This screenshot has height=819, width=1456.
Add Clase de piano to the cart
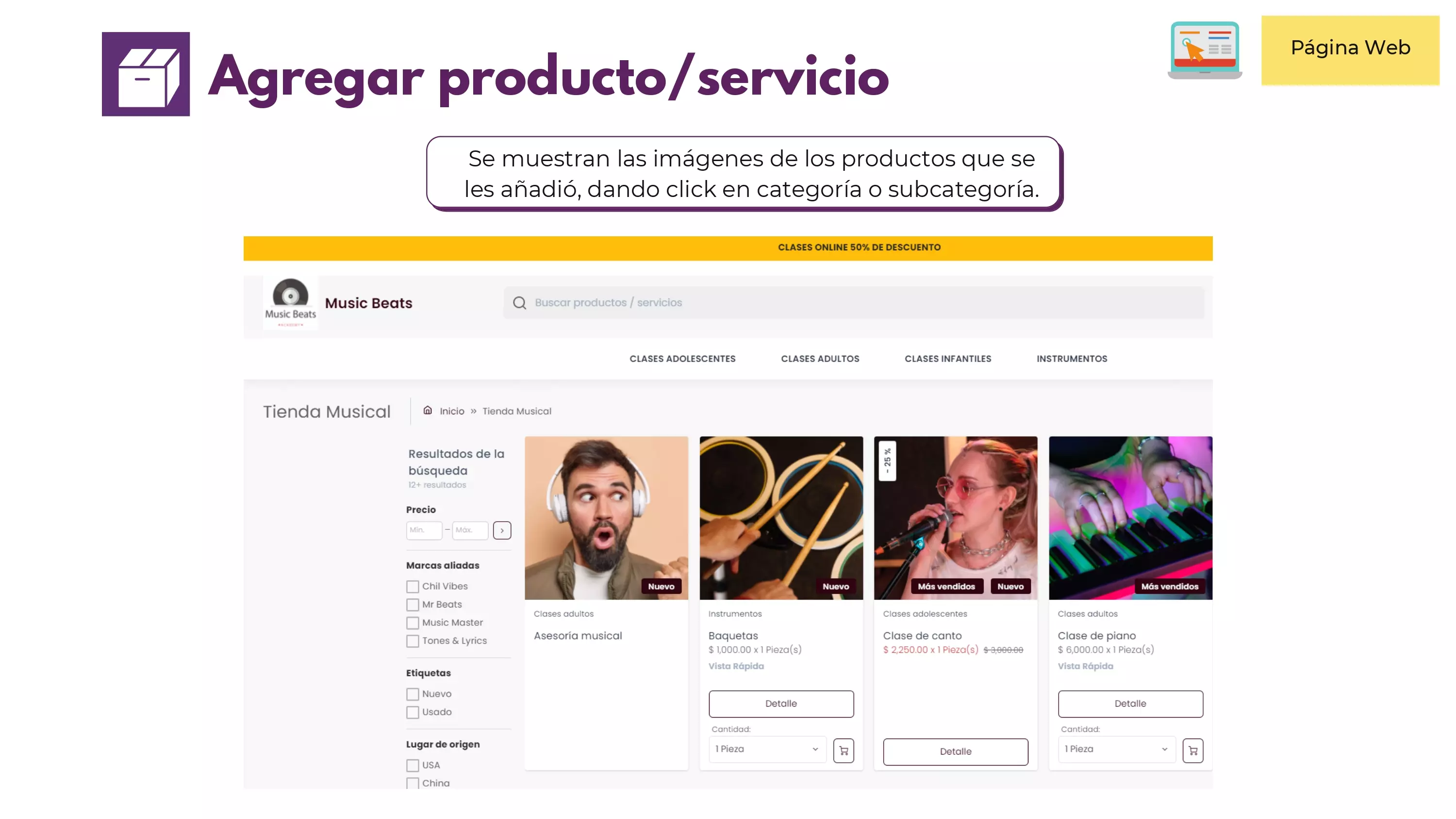click(x=1192, y=751)
